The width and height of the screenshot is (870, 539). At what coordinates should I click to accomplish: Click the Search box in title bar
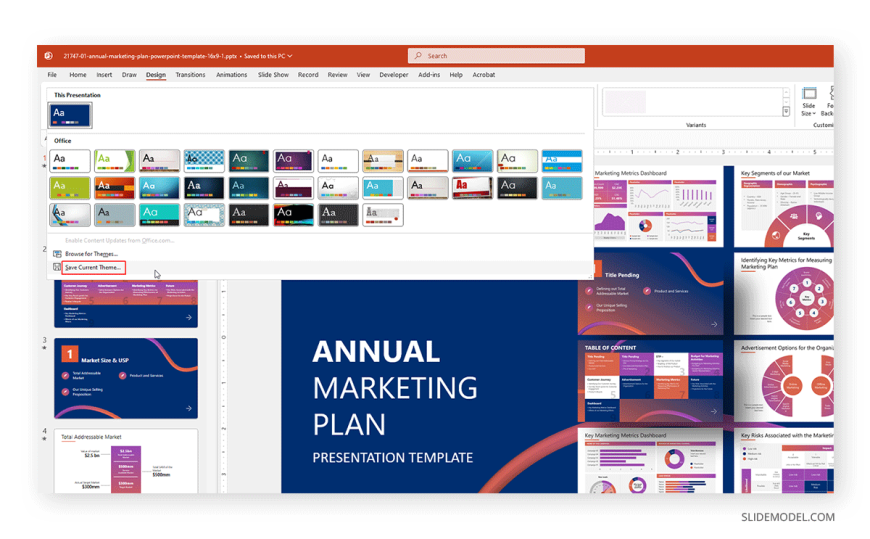(496, 56)
